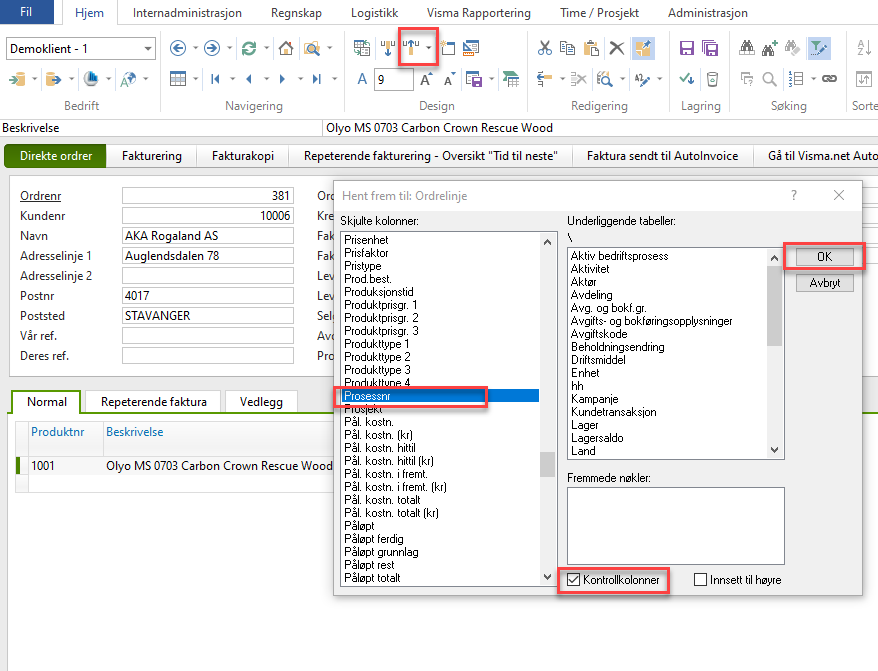The width and height of the screenshot is (878, 671).
Task: Expand the dropdown beside the grid table view icon
Action: (x=195, y=79)
